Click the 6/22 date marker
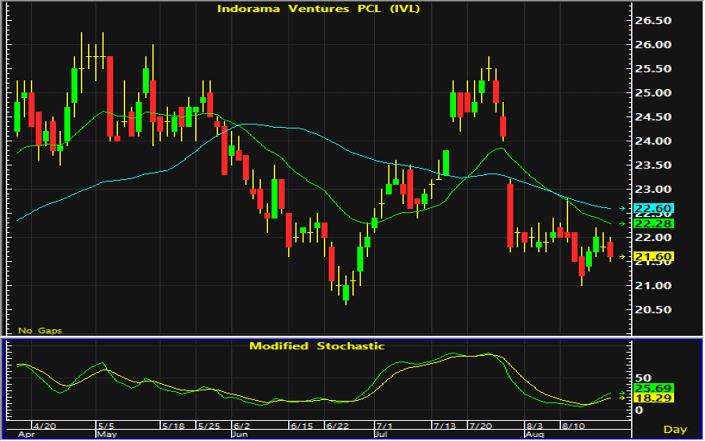 pyautogui.click(x=337, y=426)
